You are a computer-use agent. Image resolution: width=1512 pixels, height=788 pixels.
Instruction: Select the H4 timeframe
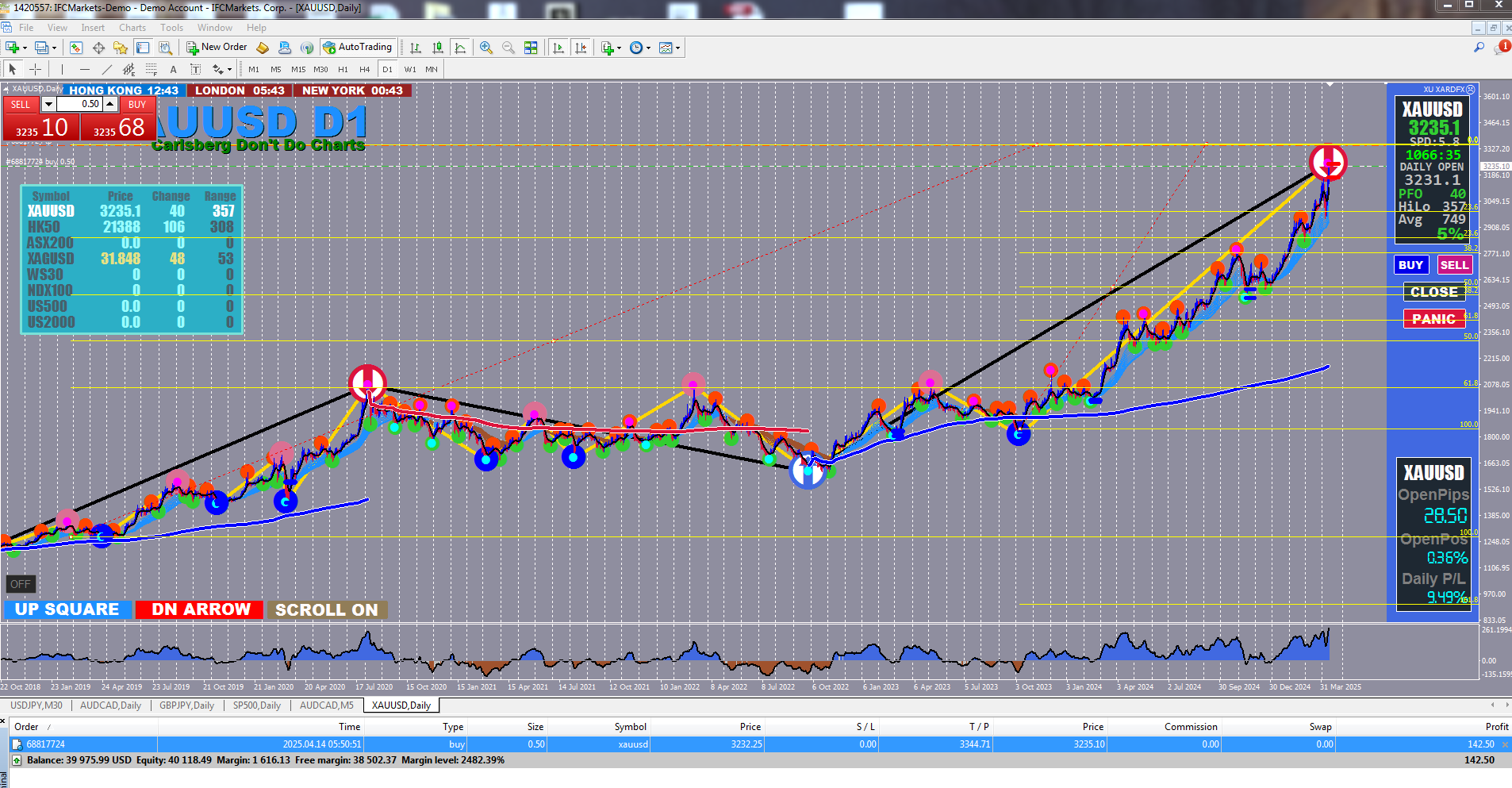(365, 69)
